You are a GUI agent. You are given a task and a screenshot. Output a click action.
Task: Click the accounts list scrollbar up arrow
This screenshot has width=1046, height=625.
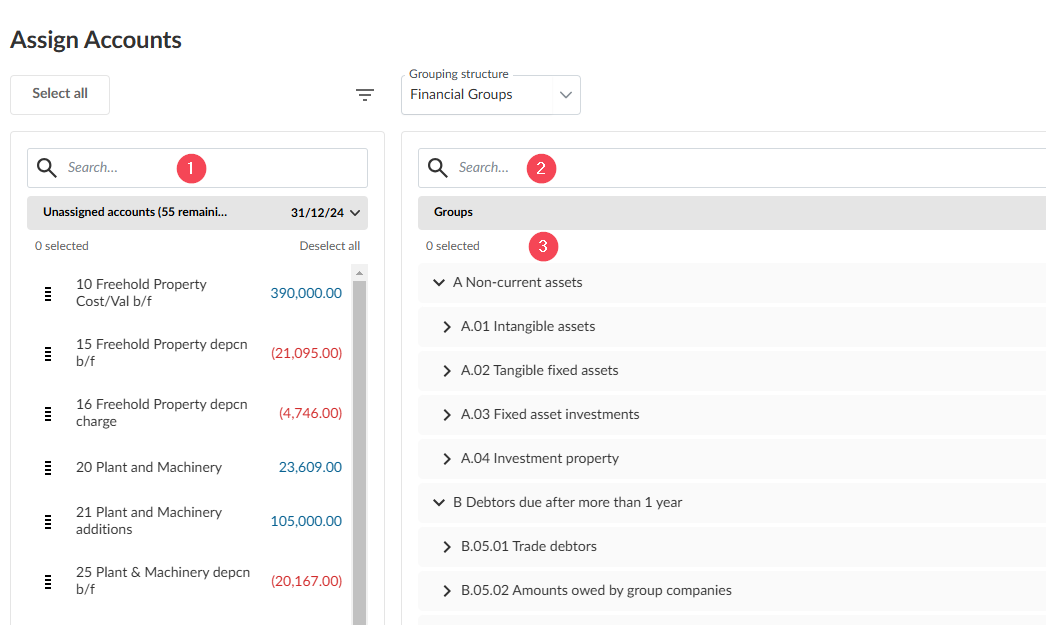(x=360, y=273)
